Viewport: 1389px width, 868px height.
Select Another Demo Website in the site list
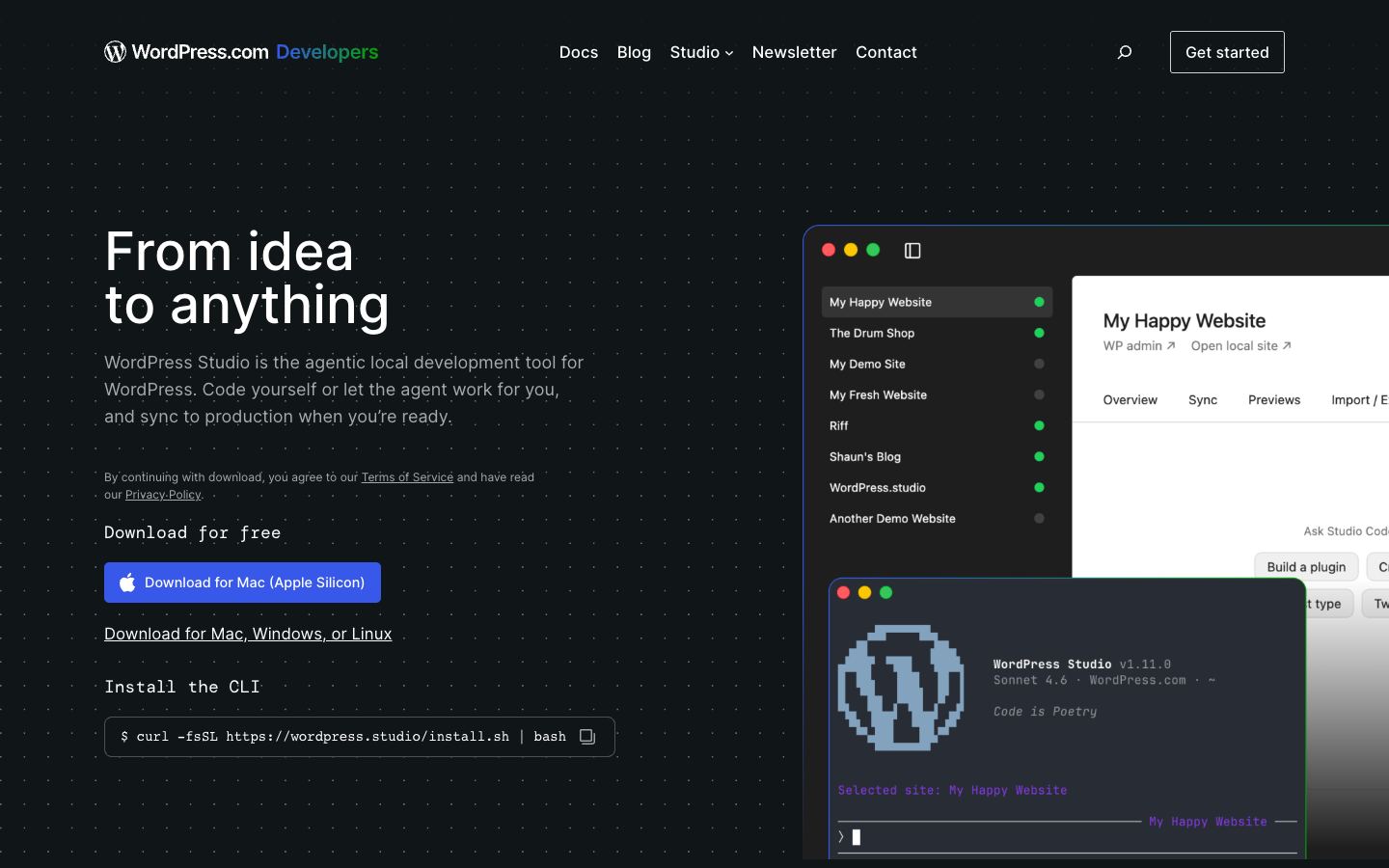937,518
